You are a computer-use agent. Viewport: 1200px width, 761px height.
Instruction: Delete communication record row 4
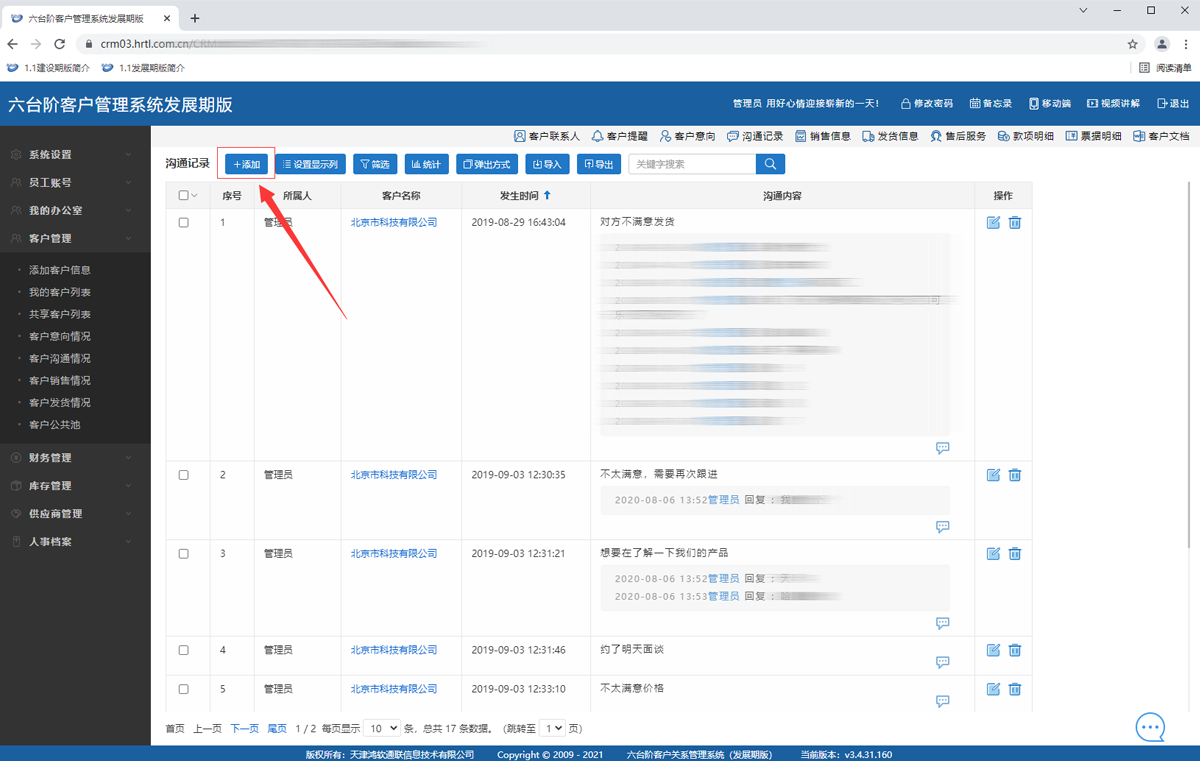click(1015, 650)
